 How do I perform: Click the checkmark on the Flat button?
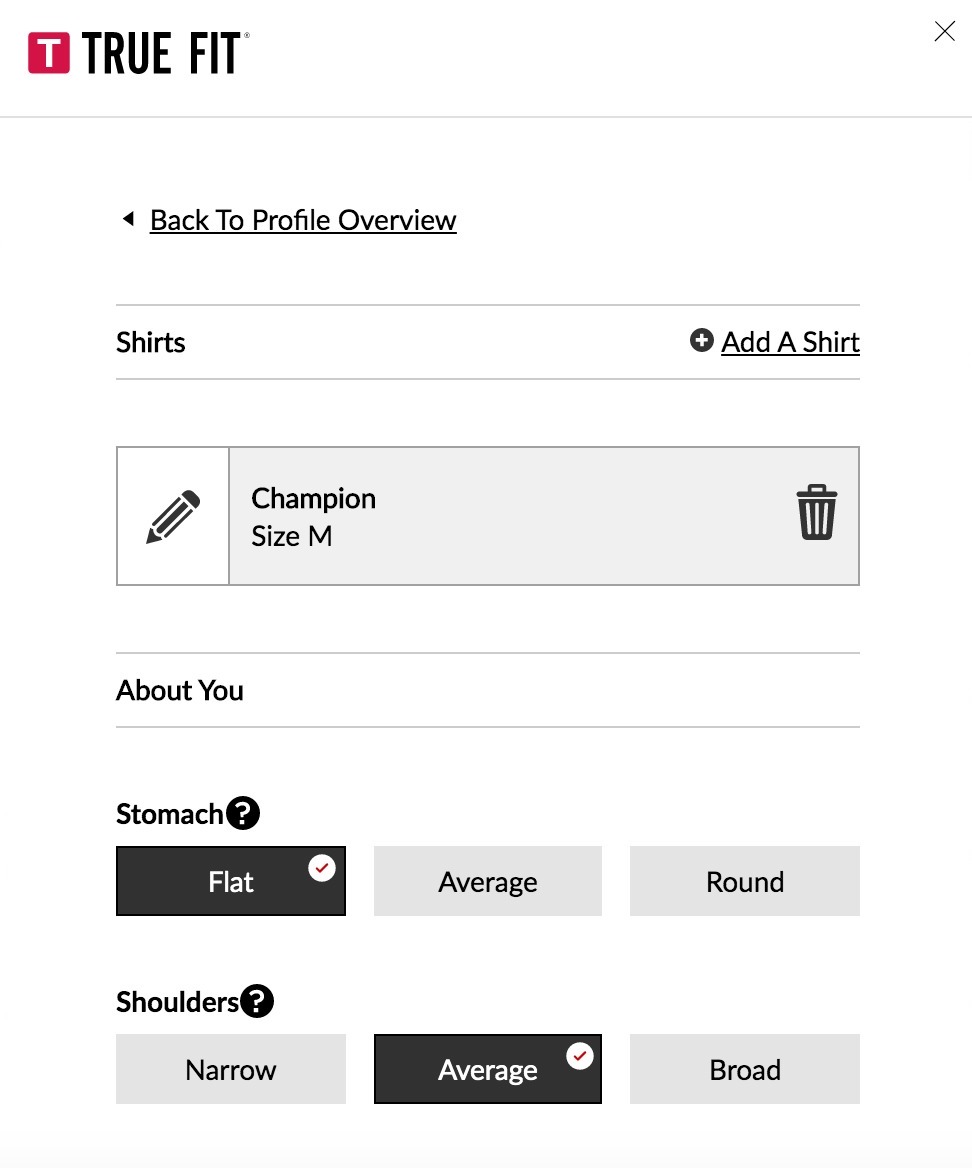click(321, 868)
